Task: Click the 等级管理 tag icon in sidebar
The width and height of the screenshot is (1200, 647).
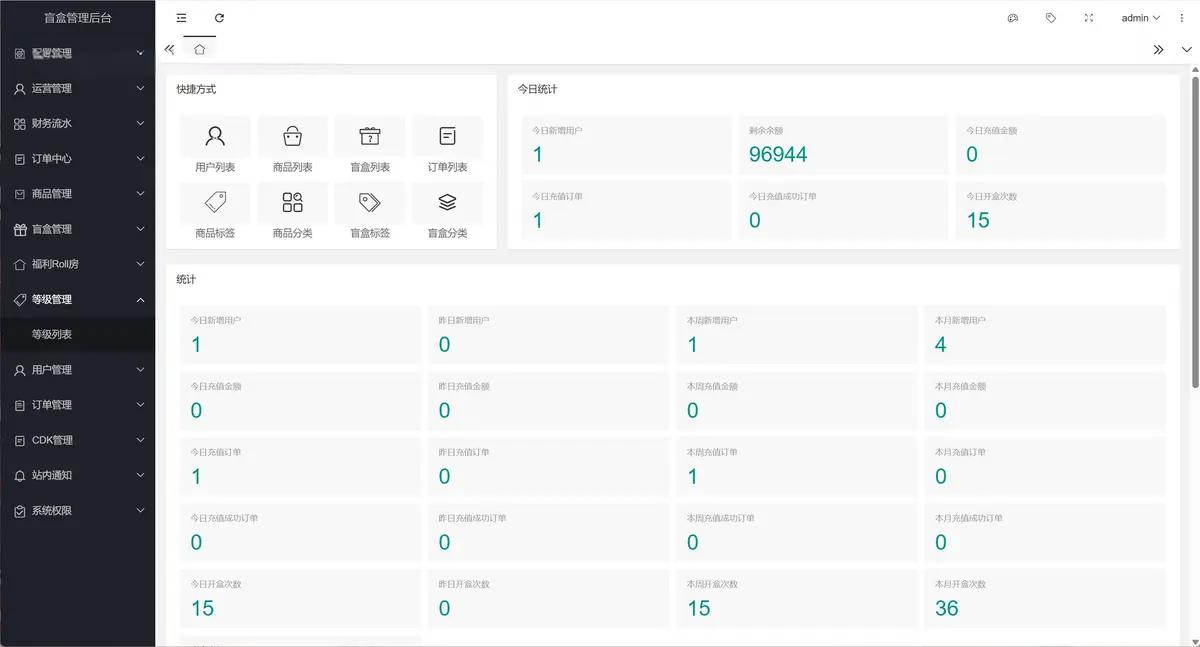Action: (20, 300)
